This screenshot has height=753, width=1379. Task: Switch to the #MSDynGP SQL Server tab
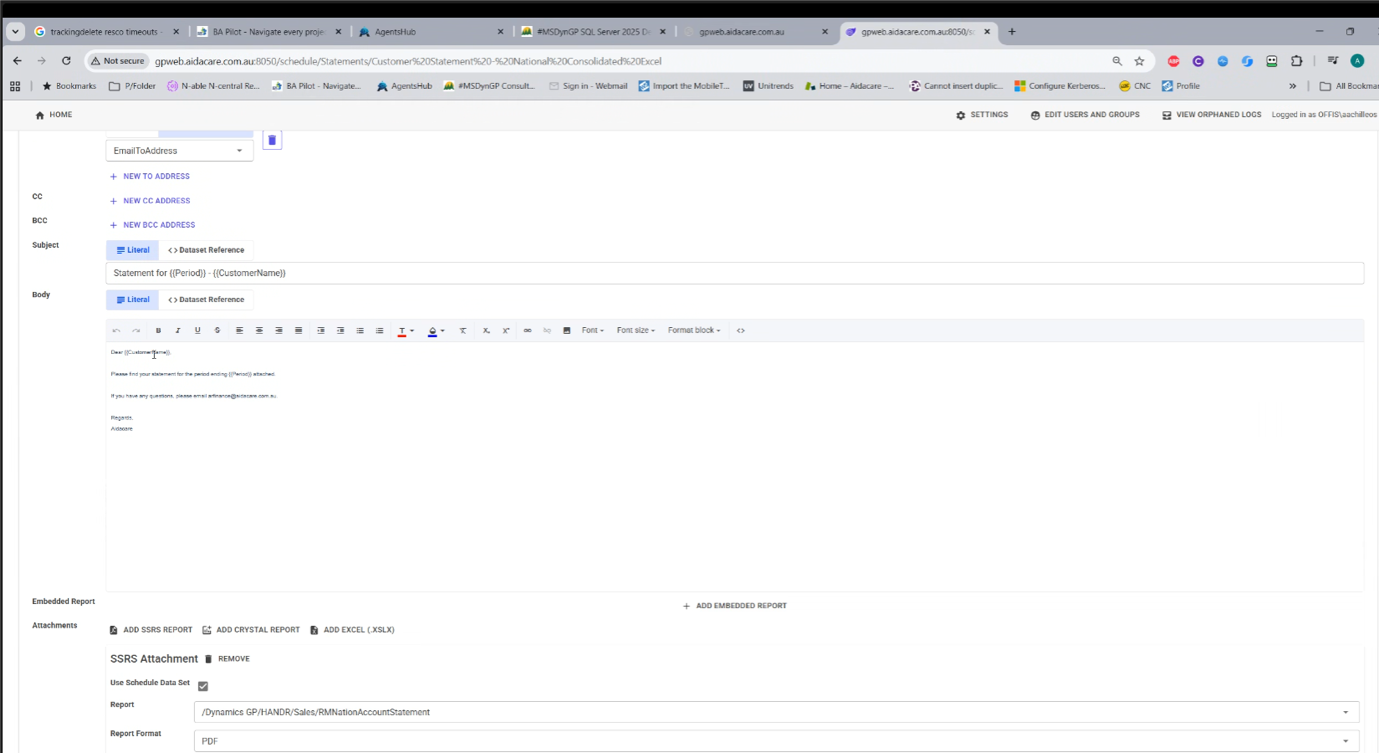pos(592,32)
